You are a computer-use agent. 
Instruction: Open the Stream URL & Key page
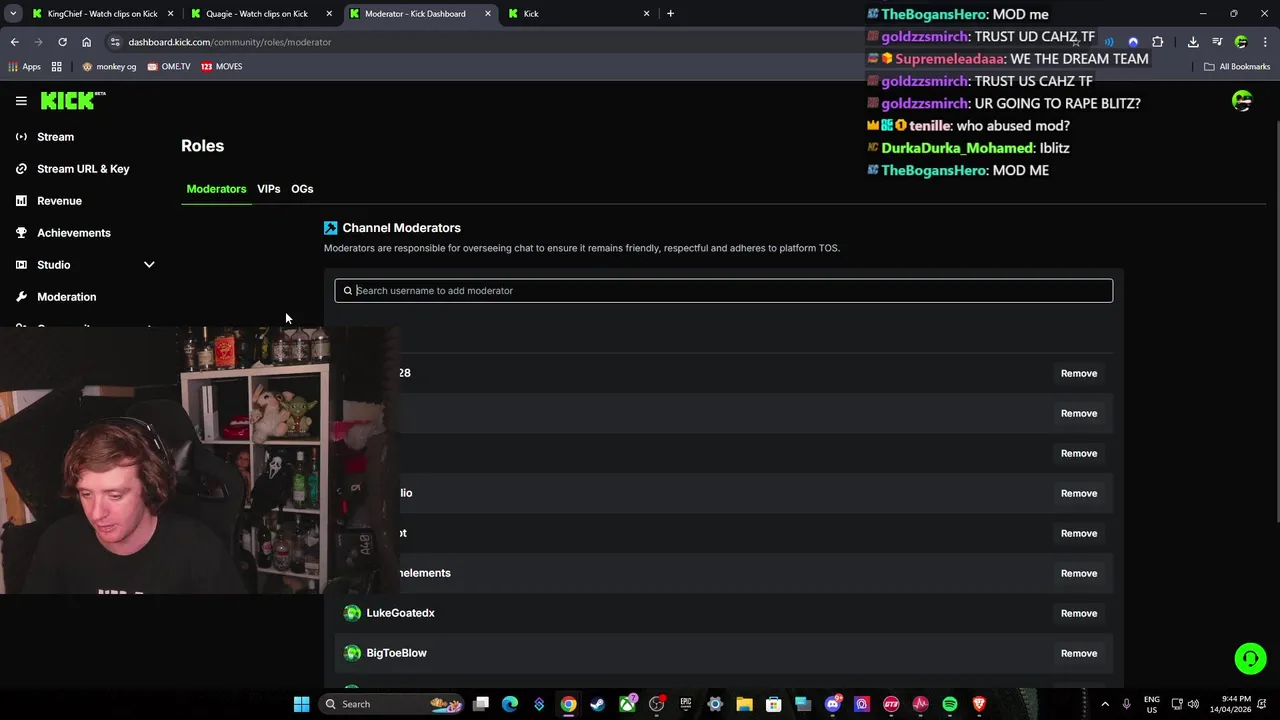click(x=83, y=169)
